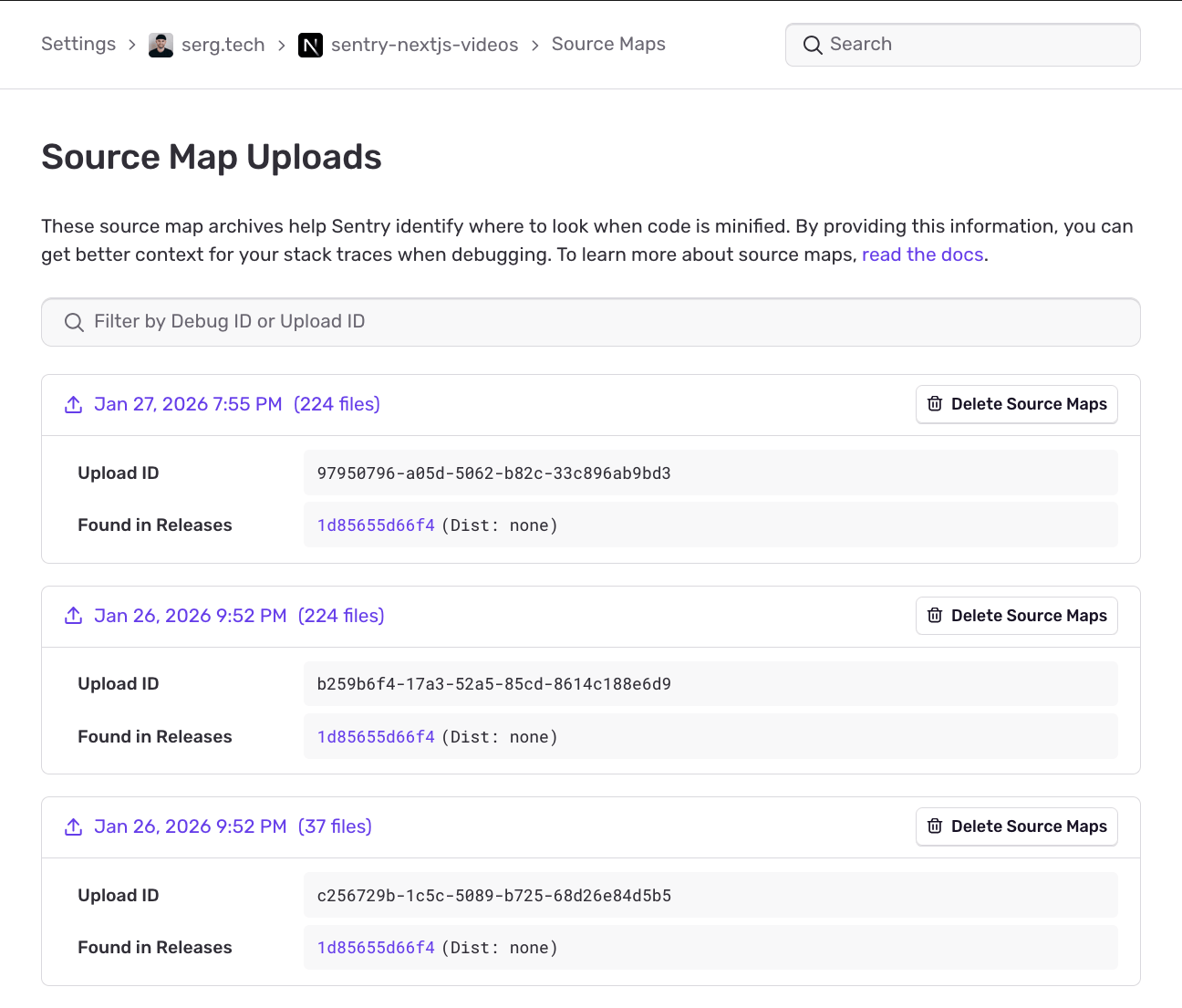
Task: Click the magnifier icon in the Debug ID filter
Action: 74,322
